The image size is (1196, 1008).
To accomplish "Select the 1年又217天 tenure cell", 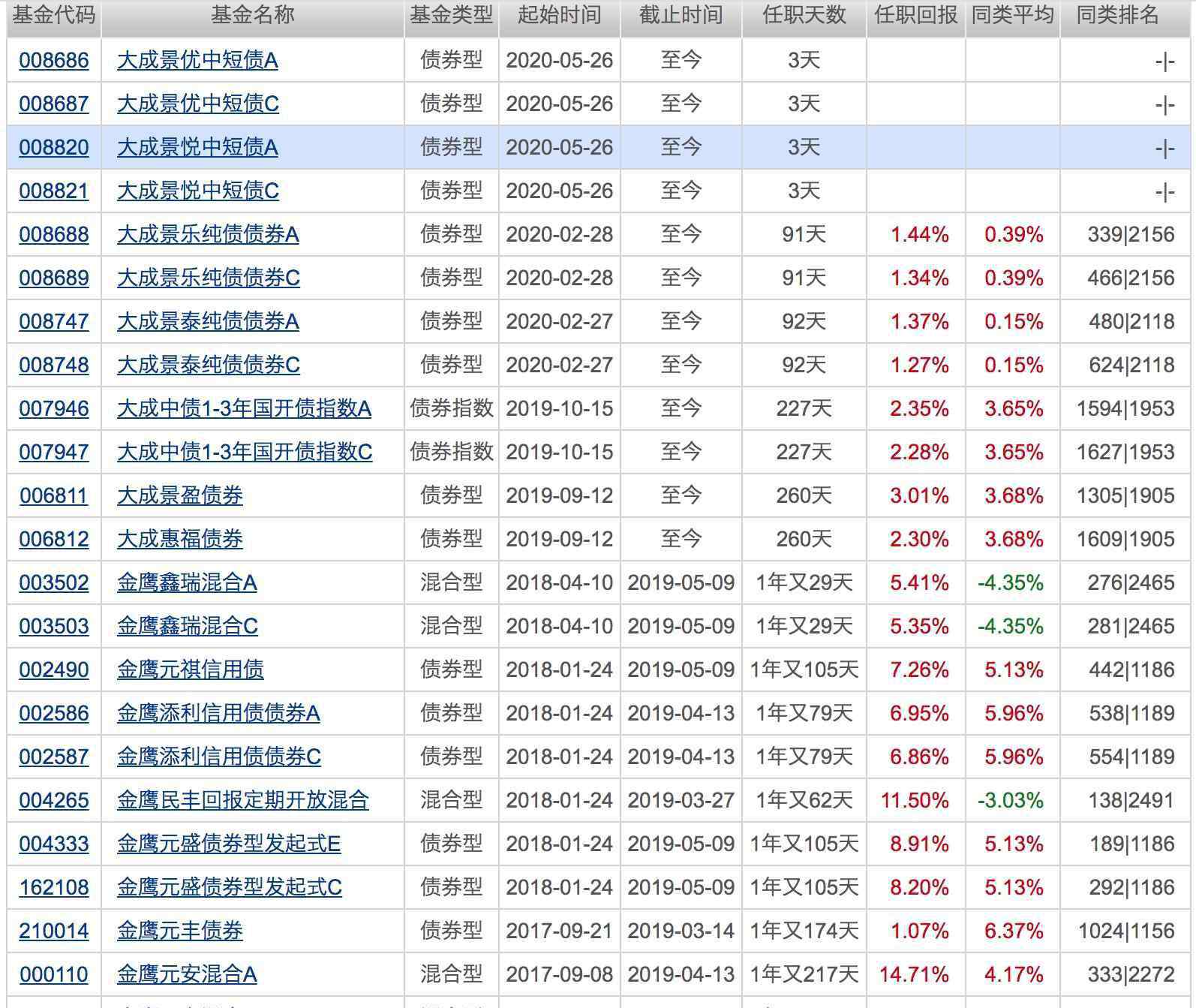I will pyautogui.click(x=804, y=974).
